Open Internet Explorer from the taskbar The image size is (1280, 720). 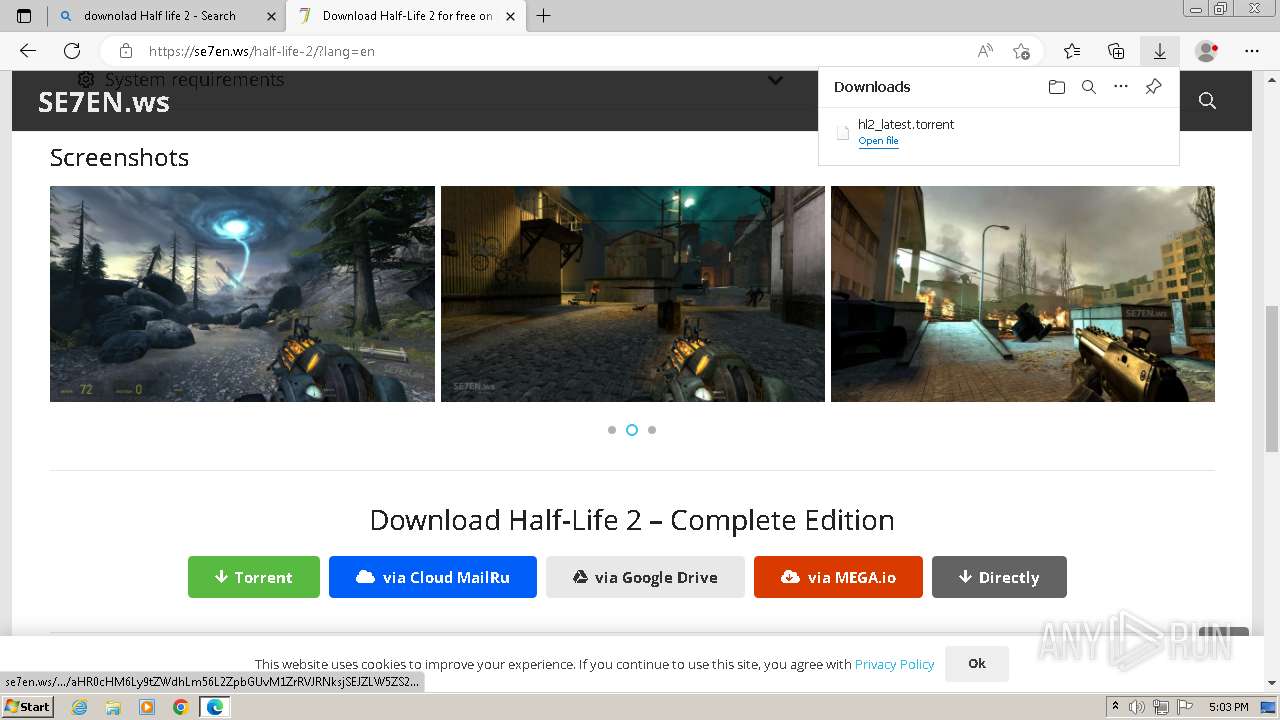tap(79, 707)
